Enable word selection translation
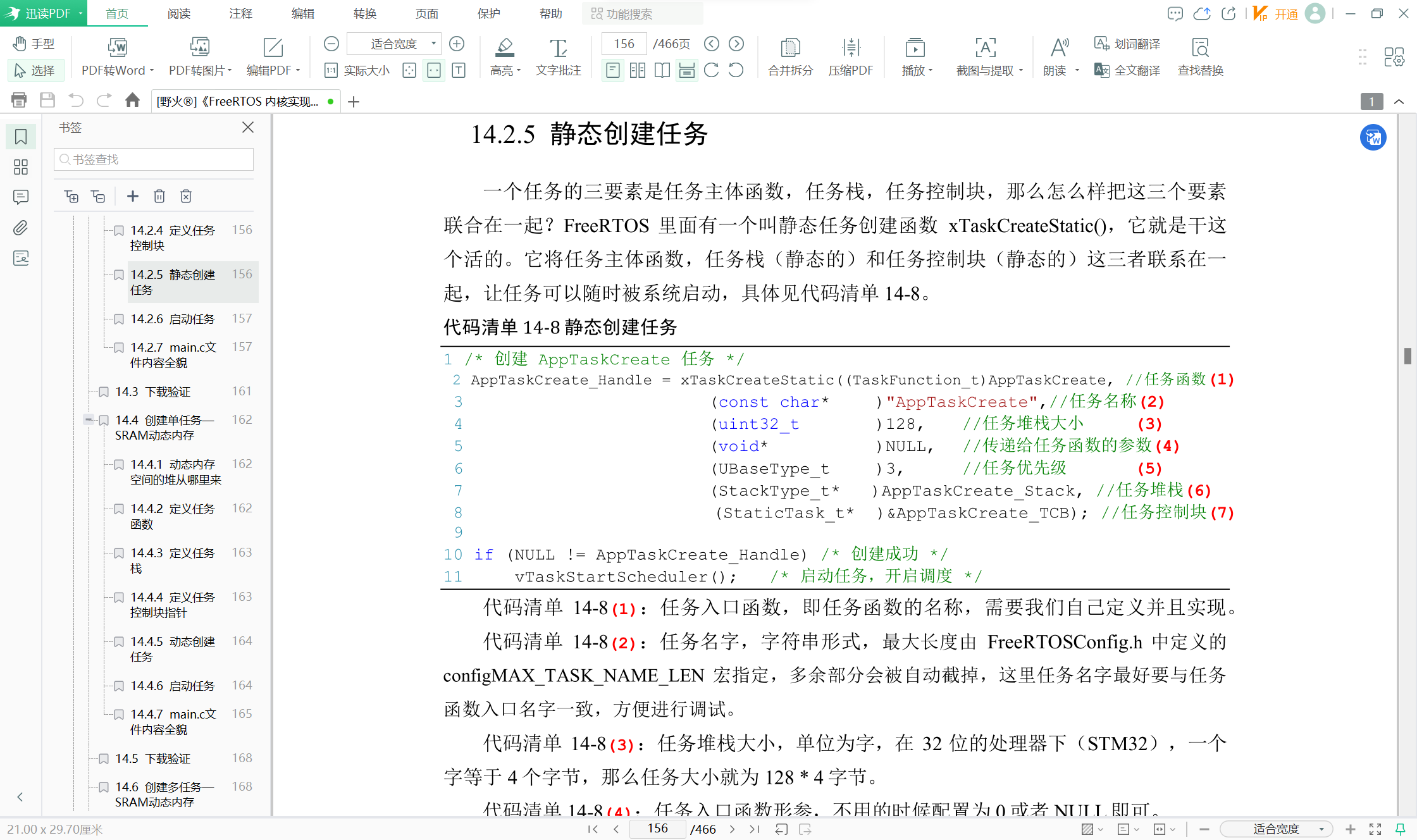1417x840 pixels. 1127,44
